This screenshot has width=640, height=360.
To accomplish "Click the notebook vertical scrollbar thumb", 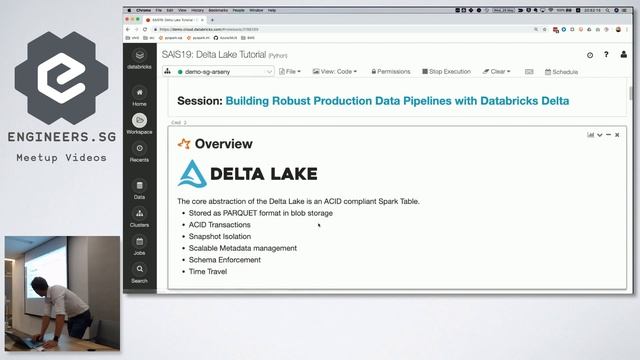I will [x=631, y=93].
